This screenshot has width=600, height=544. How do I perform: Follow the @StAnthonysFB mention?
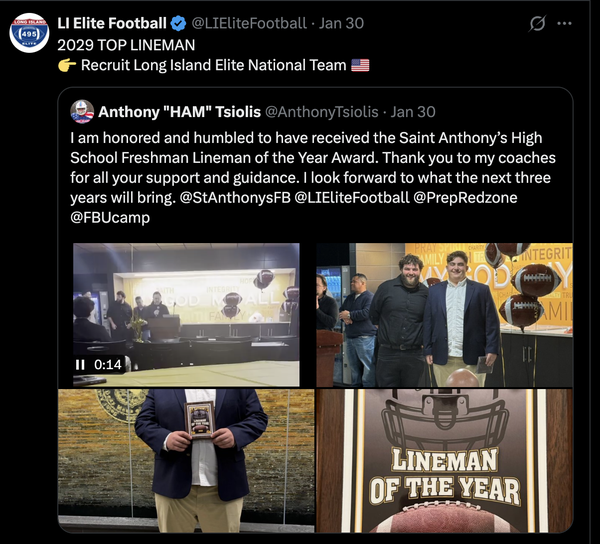[x=235, y=198]
